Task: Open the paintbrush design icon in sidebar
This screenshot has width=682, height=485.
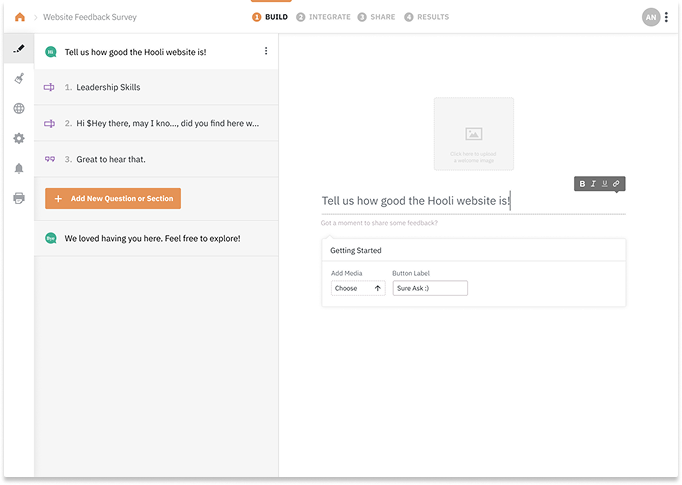Action: pos(19,78)
